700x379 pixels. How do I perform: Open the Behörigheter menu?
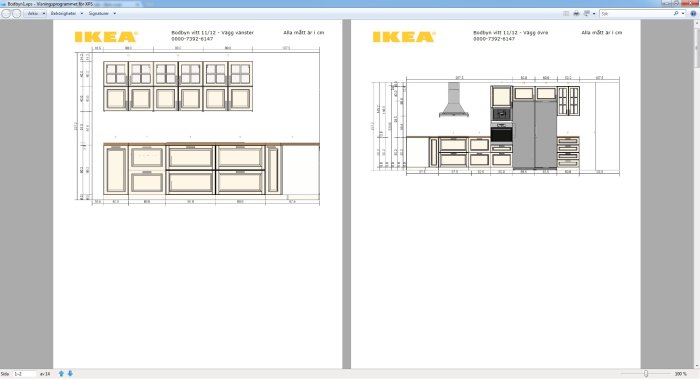tap(67, 13)
